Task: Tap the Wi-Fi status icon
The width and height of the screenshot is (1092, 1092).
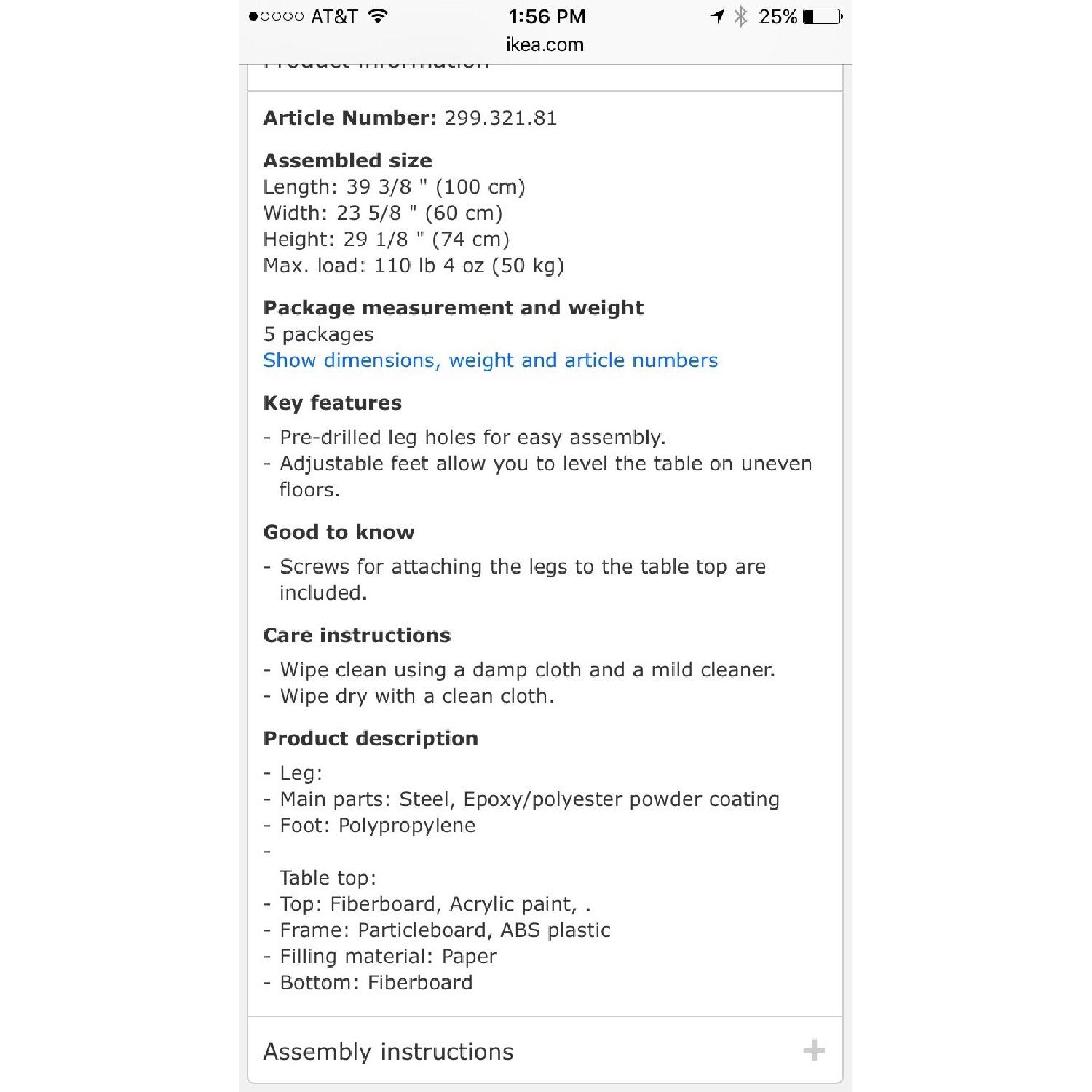Action: 377,16
